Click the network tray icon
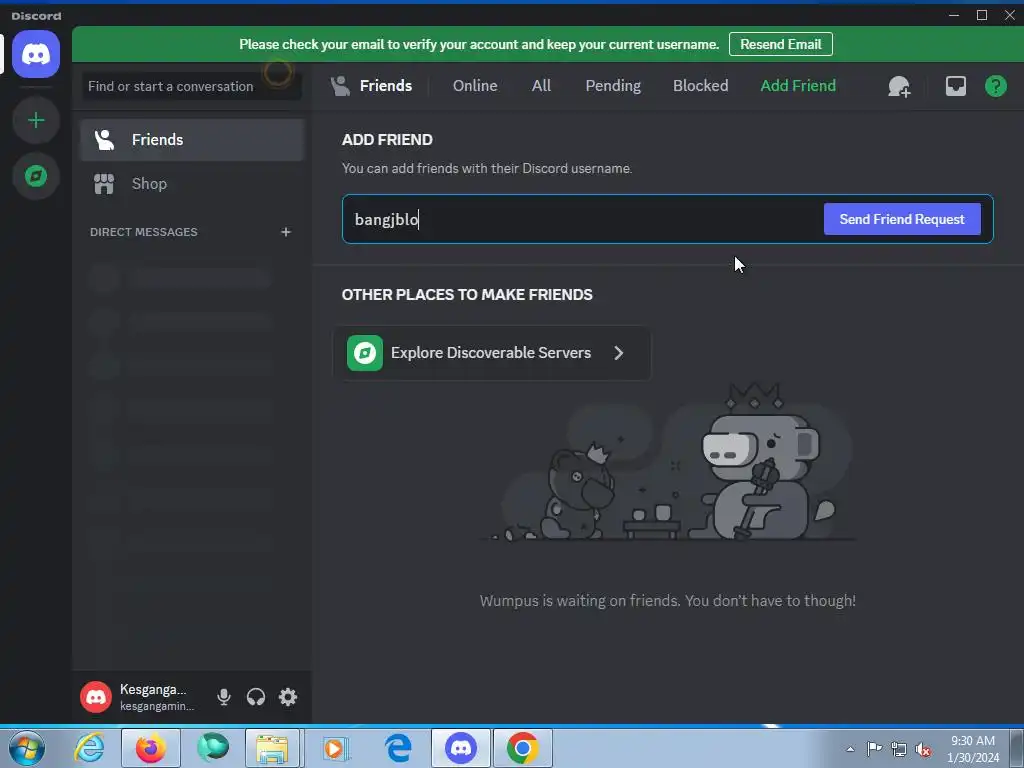Viewport: 1024px width, 768px height. [899, 749]
